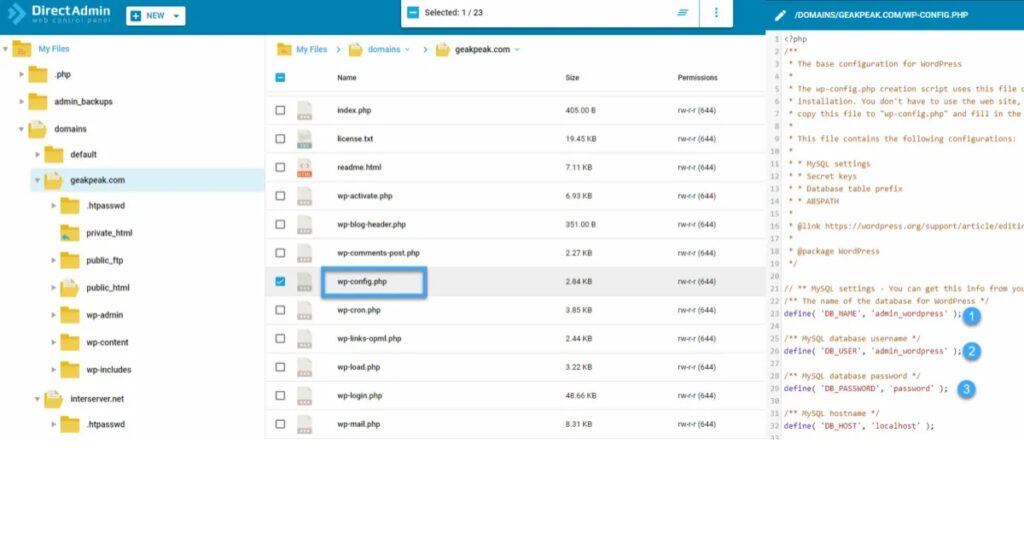Toggle the select-all checkbox in the header
The height and width of the screenshot is (538, 1024).
click(280, 78)
